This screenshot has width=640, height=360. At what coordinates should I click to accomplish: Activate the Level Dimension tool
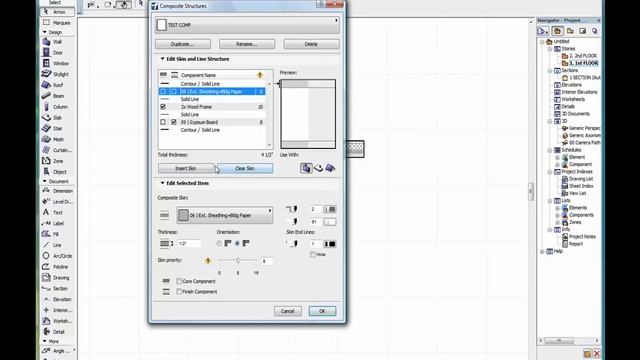pos(57,202)
